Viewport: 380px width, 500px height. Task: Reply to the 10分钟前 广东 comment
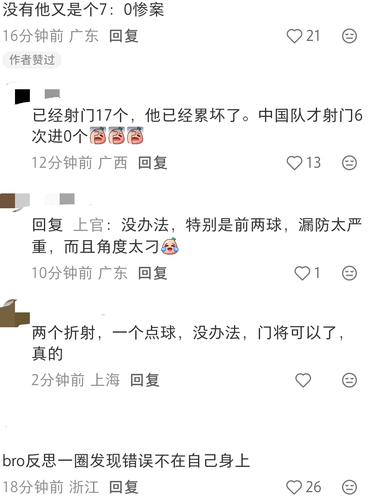point(153,273)
